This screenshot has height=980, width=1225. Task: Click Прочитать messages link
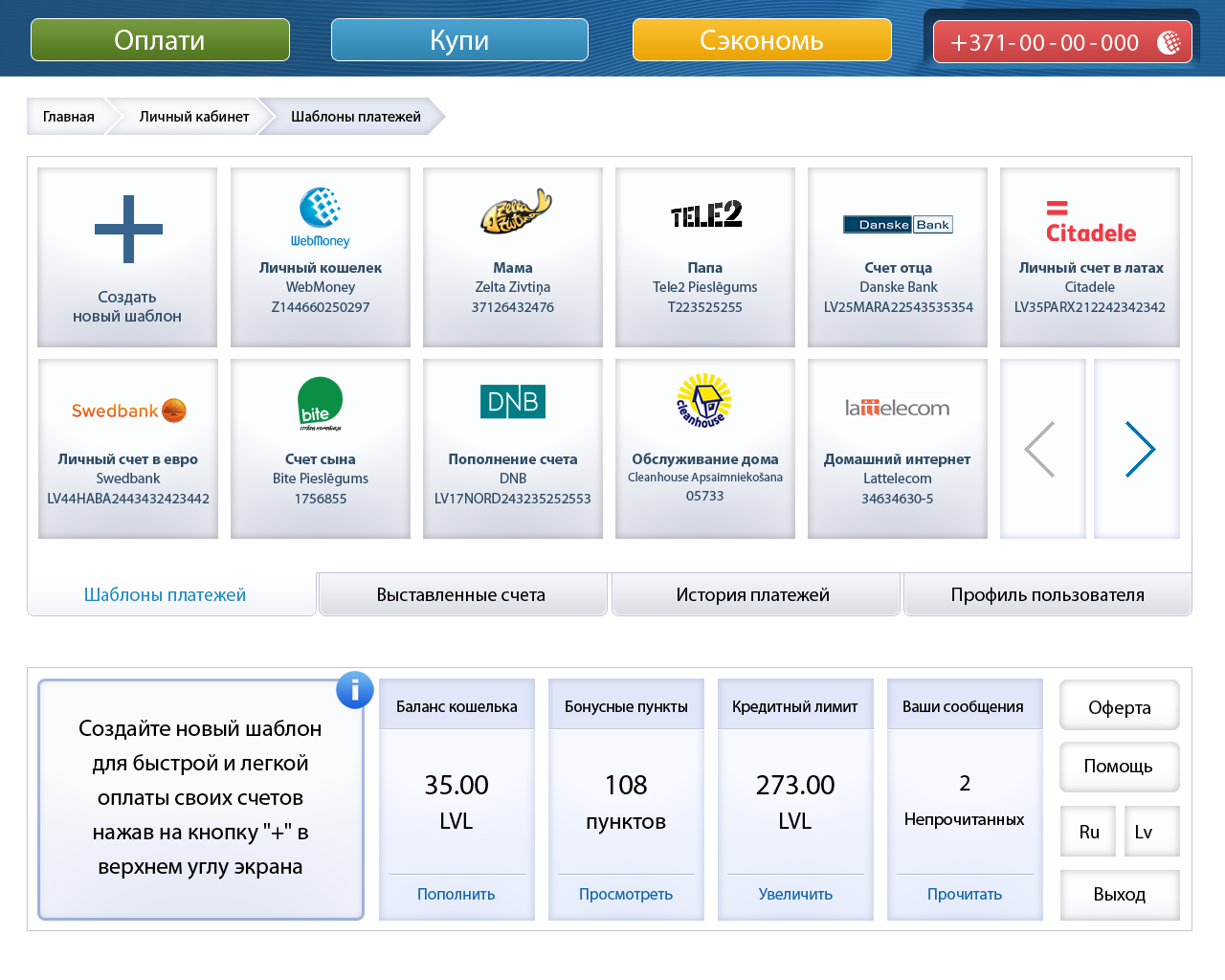pos(965,894)
